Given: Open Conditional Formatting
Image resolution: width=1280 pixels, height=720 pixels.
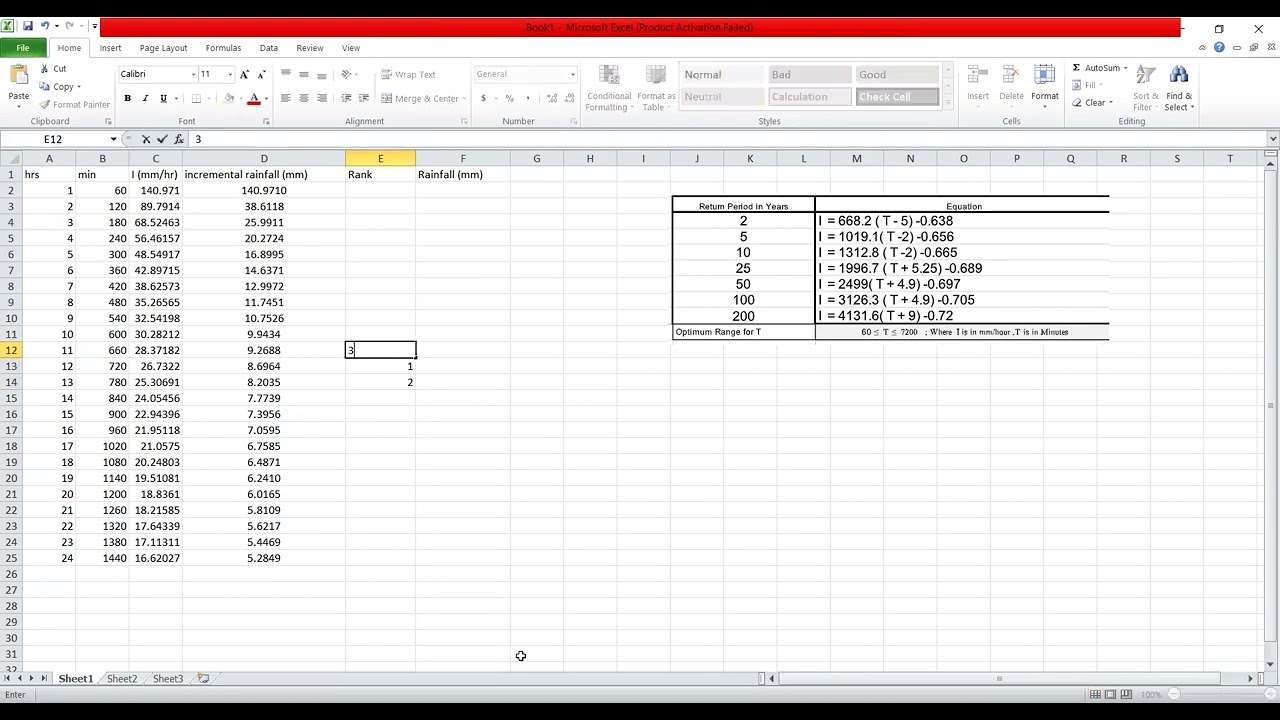Looking at the screenshot, I should (x=608, y=89).
